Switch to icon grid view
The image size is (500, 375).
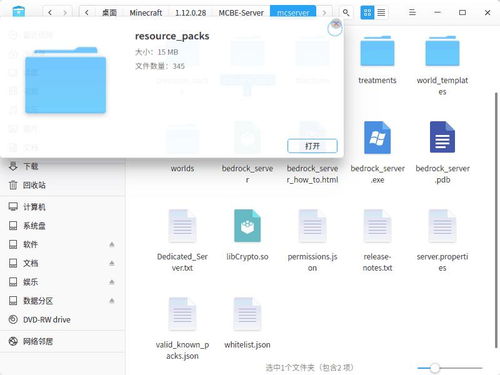367,13
